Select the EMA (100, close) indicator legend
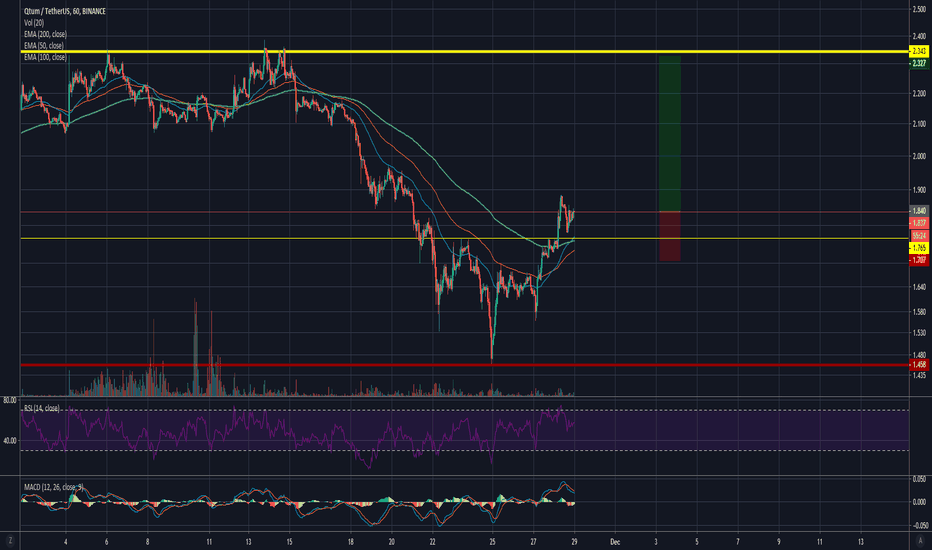Screen dimensions: 932x550 (x=45, y=57)
